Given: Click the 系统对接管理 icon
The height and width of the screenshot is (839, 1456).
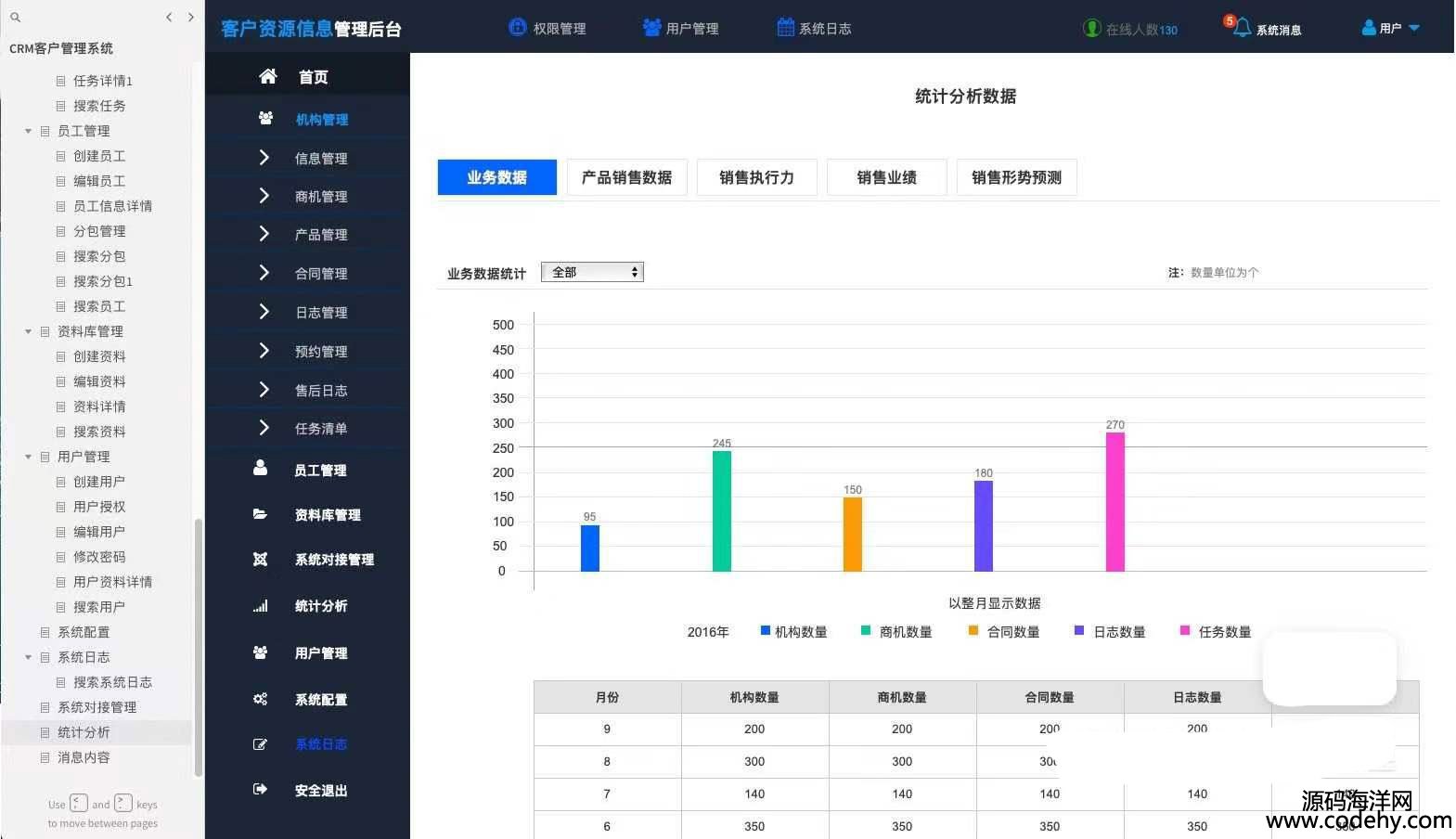Looking at the screenshot, I should [260, 559].
